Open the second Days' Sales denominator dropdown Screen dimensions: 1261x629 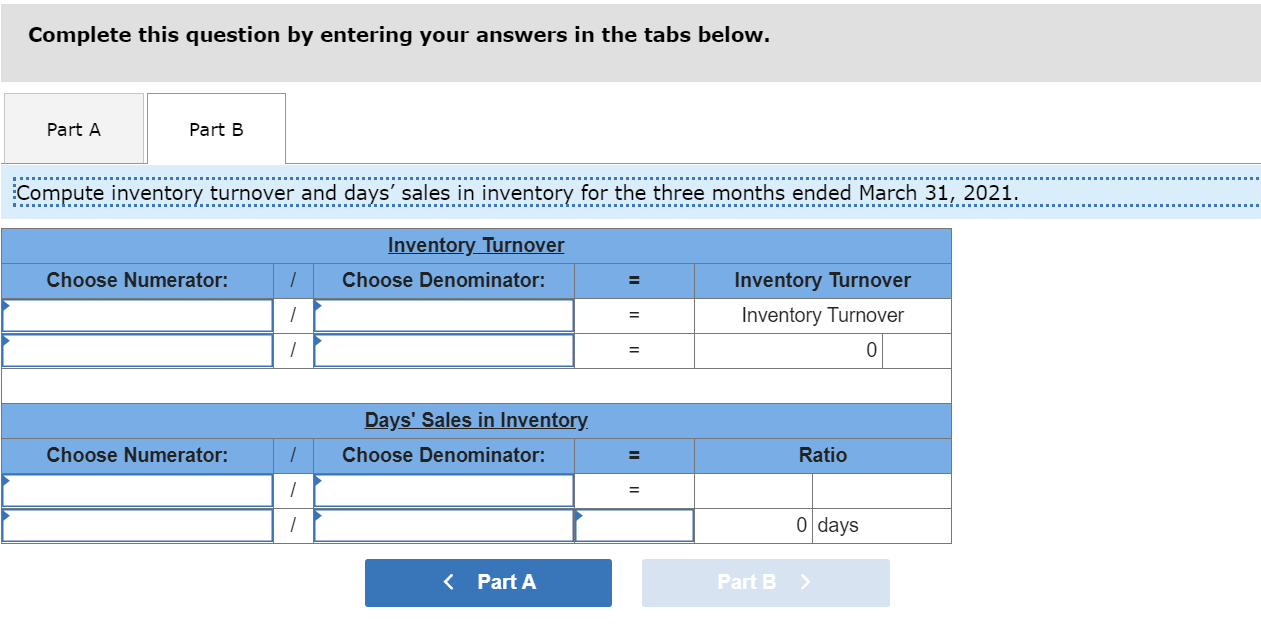[x=444, y=525]
